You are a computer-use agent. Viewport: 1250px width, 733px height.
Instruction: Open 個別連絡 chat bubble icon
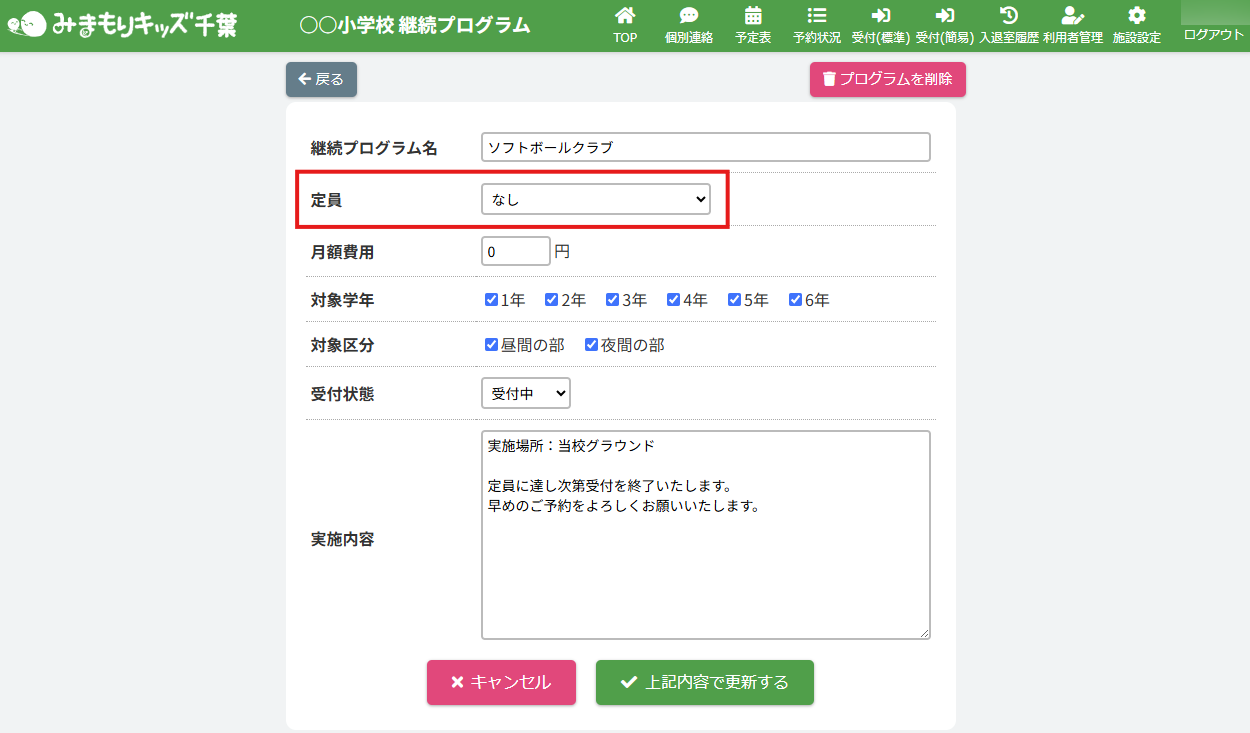[688, 16]
